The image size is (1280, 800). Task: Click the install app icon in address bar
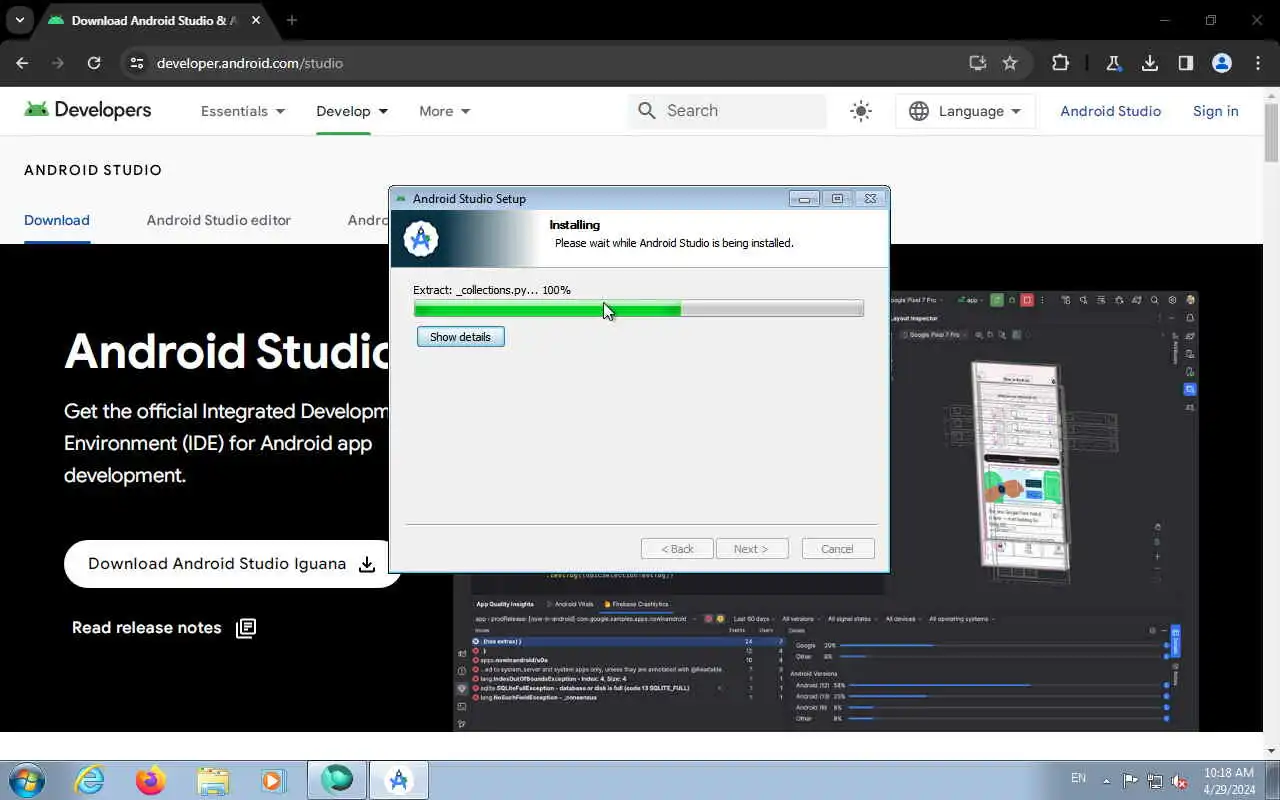(978, 63)
